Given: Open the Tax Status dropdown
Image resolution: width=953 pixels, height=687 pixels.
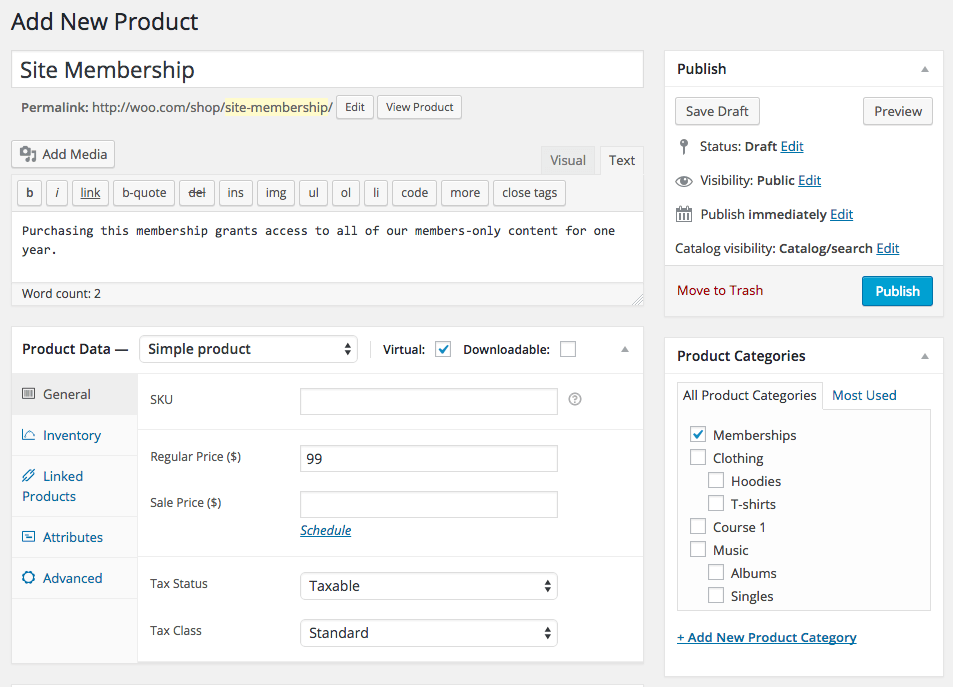Looking at the screenshot, I should click(428, 586).
